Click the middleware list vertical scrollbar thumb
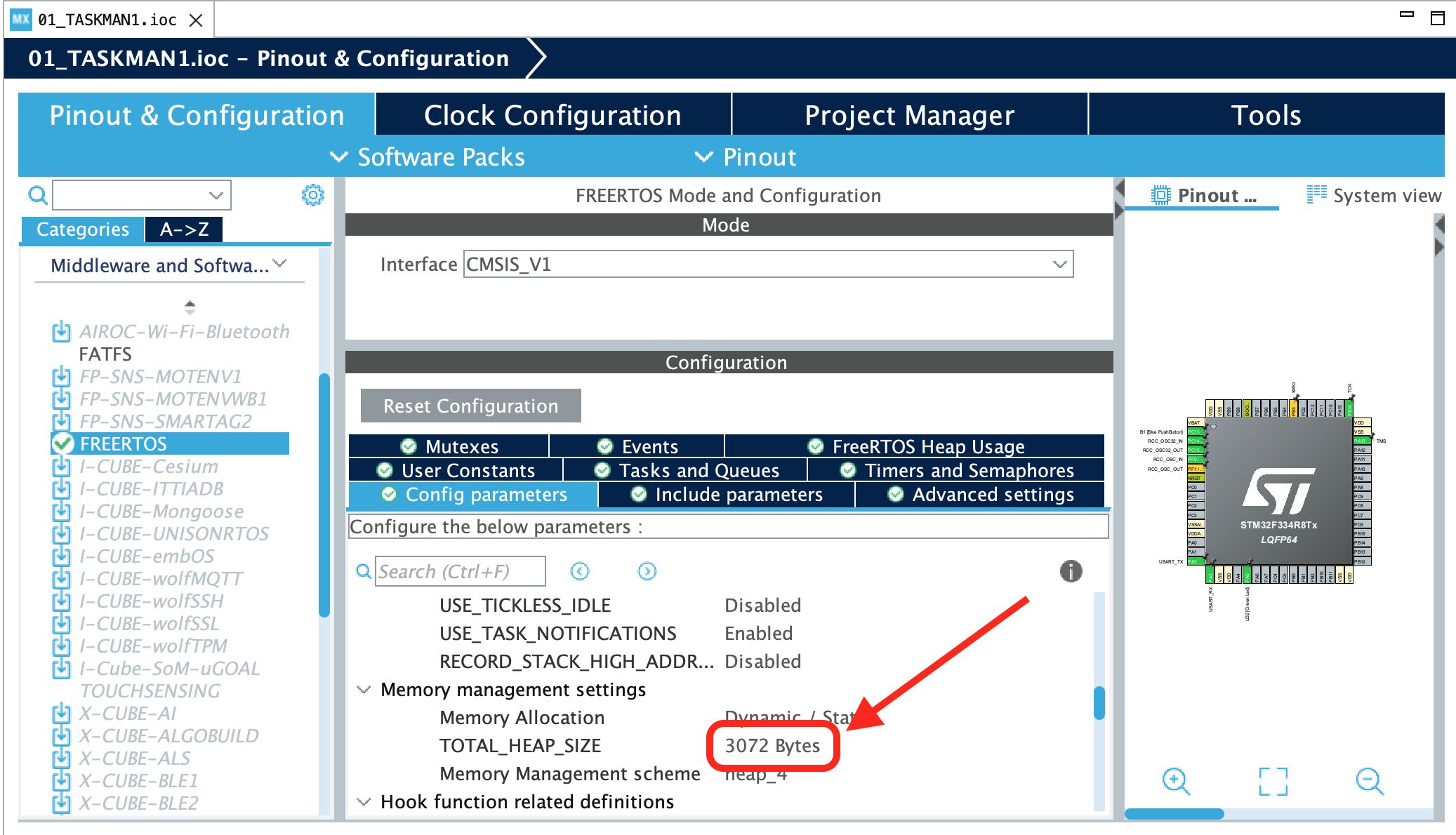 (324, 495)
